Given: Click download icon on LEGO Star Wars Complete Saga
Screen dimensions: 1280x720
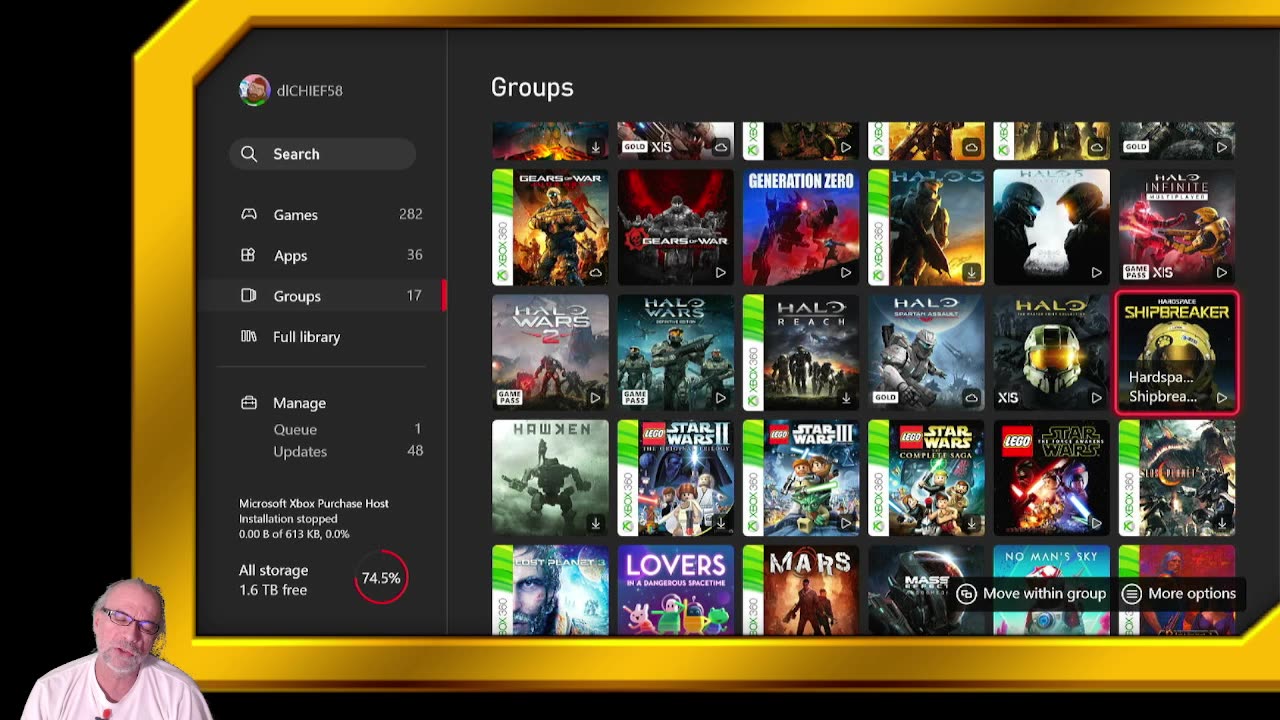Looking at the screenshot, I should click(x=971, y=523).
